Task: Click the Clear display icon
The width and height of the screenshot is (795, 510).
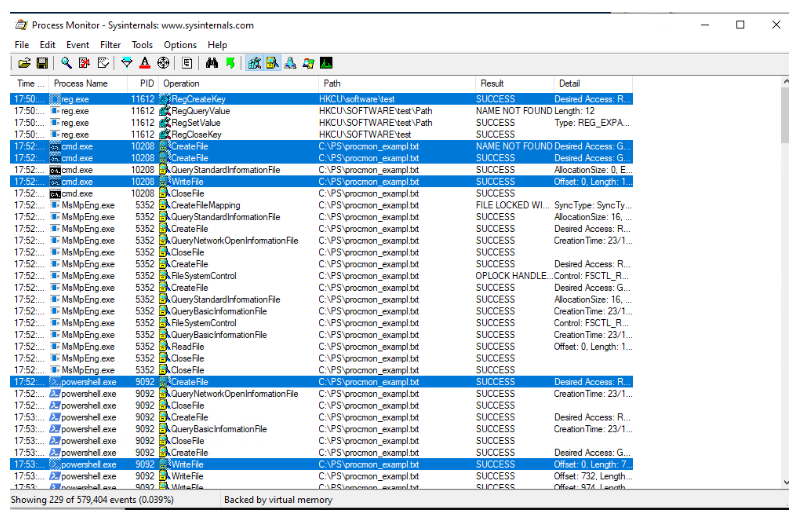Action: 103,63
